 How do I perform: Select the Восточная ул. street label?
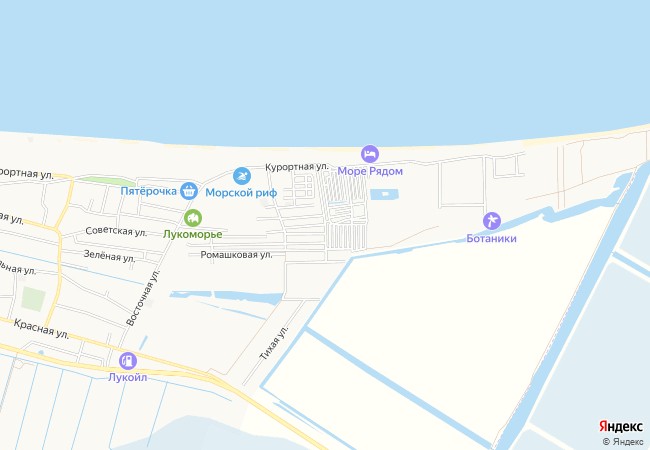click(143, 297)
